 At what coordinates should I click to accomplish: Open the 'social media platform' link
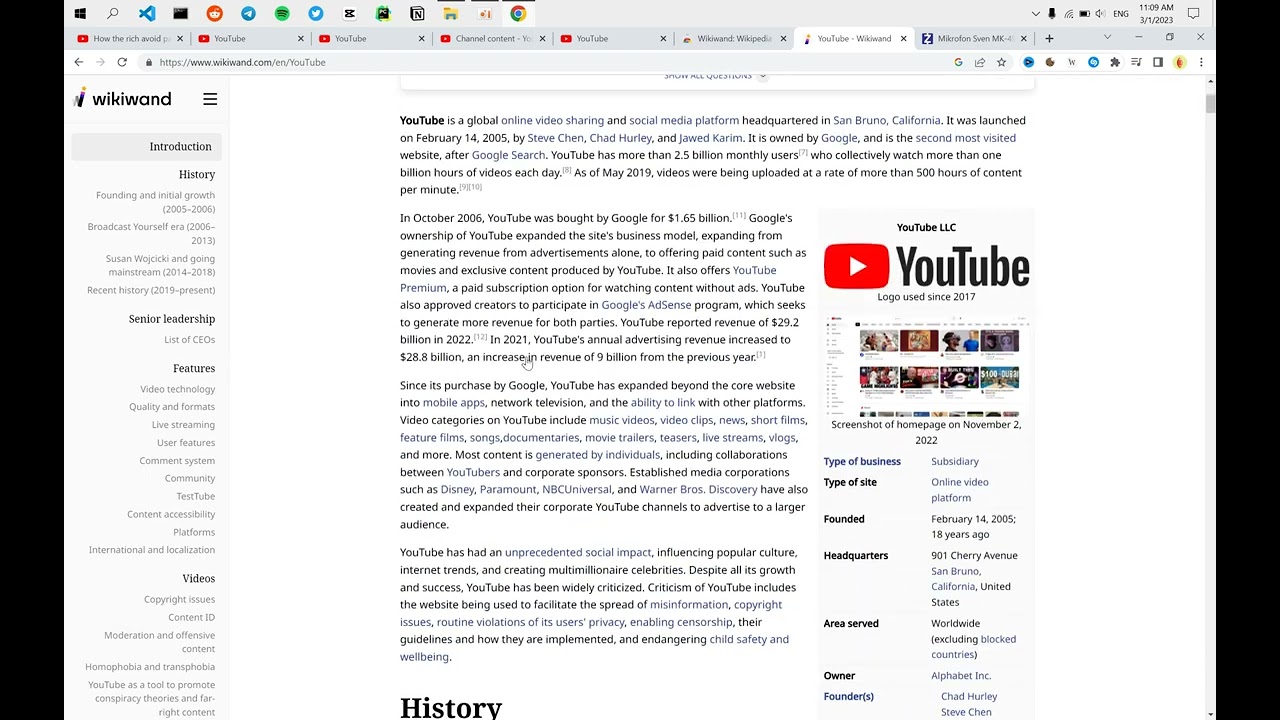[684, 120]
